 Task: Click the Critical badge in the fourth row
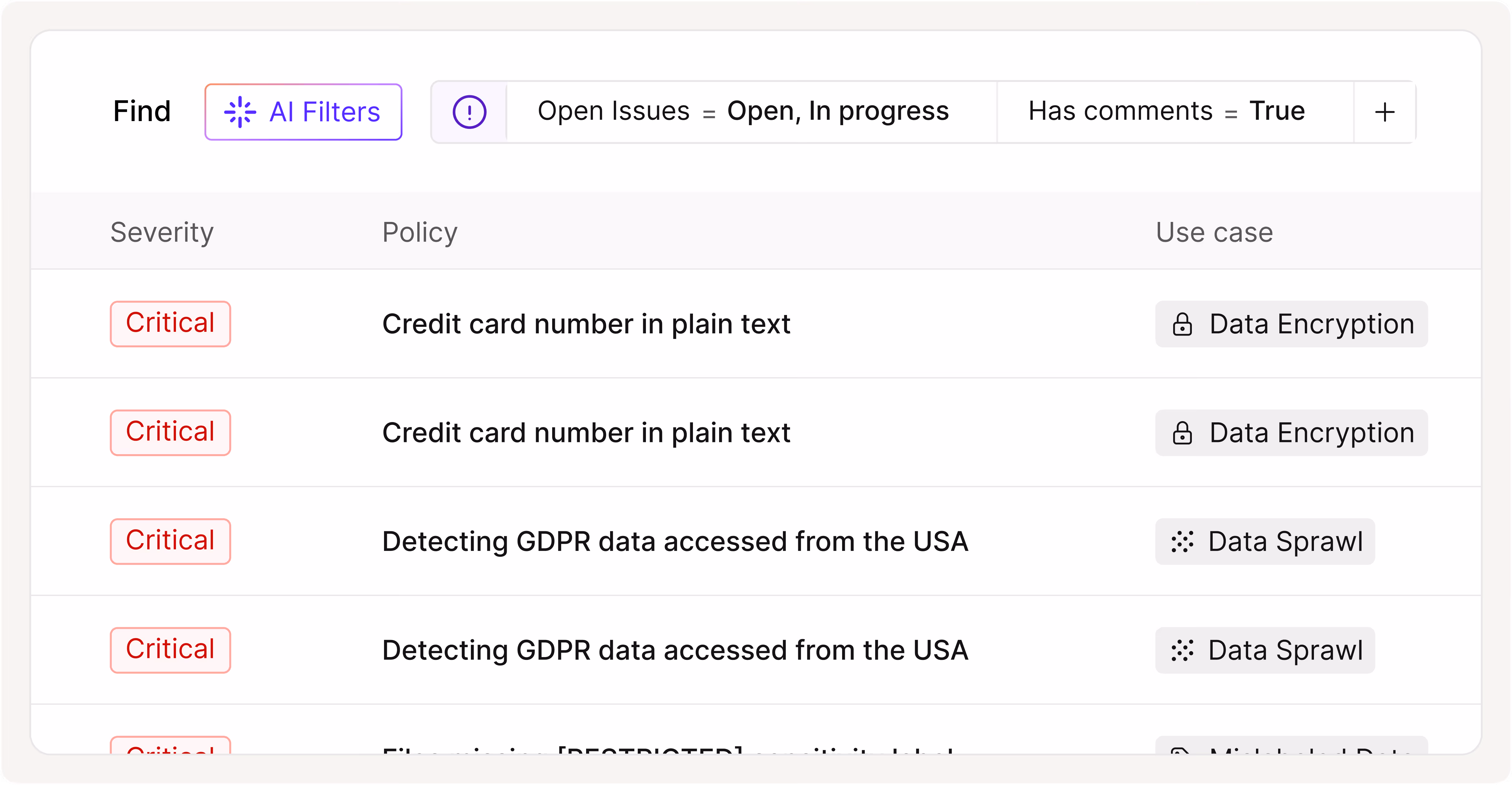[170, 650]
